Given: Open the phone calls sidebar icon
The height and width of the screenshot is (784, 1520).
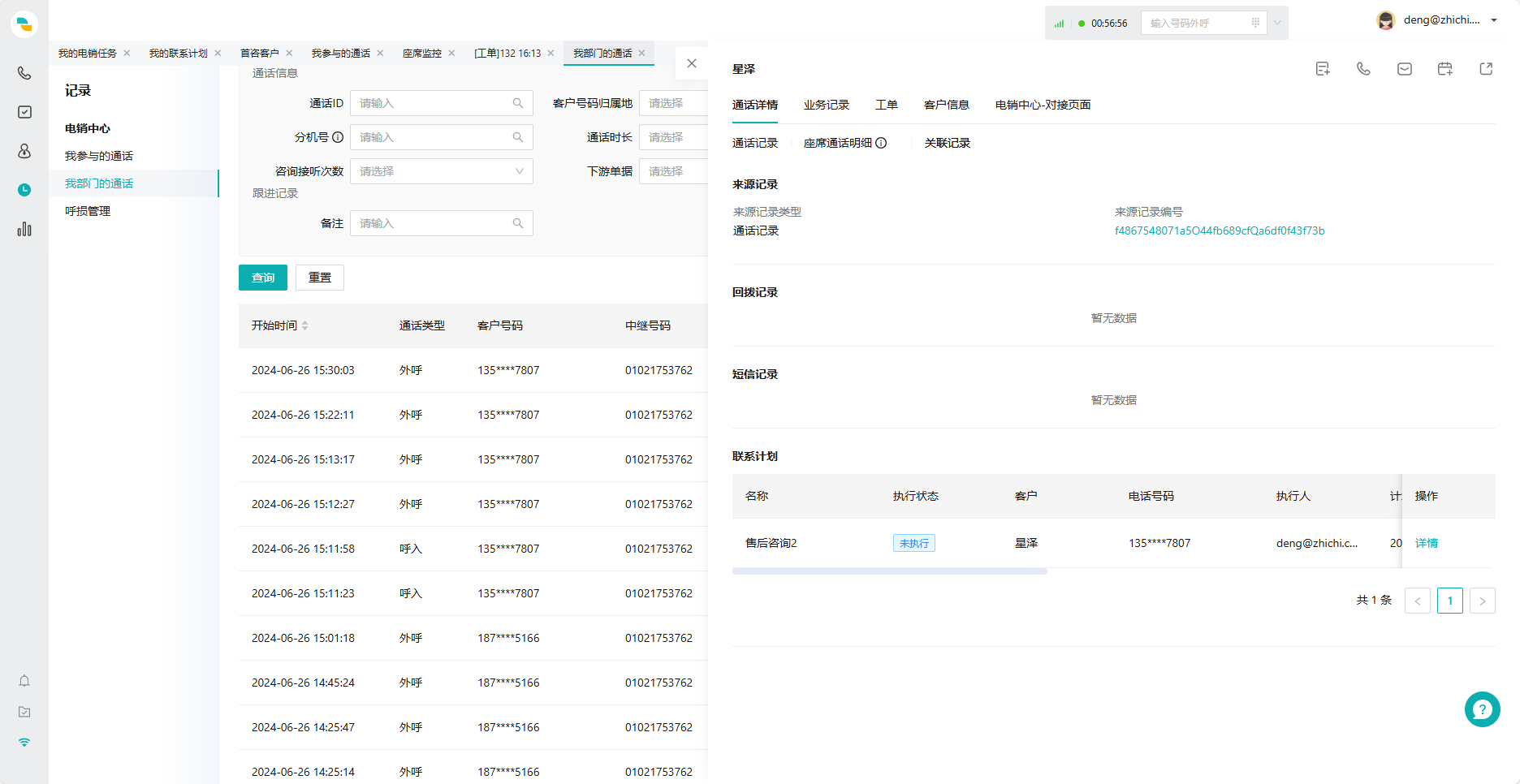Looking at the screenshot, I should 24,73.
